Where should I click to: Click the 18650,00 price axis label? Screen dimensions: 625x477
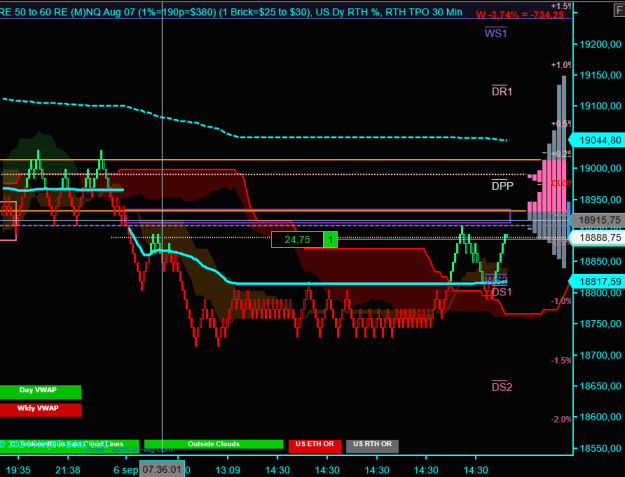(x=600, y=386)
